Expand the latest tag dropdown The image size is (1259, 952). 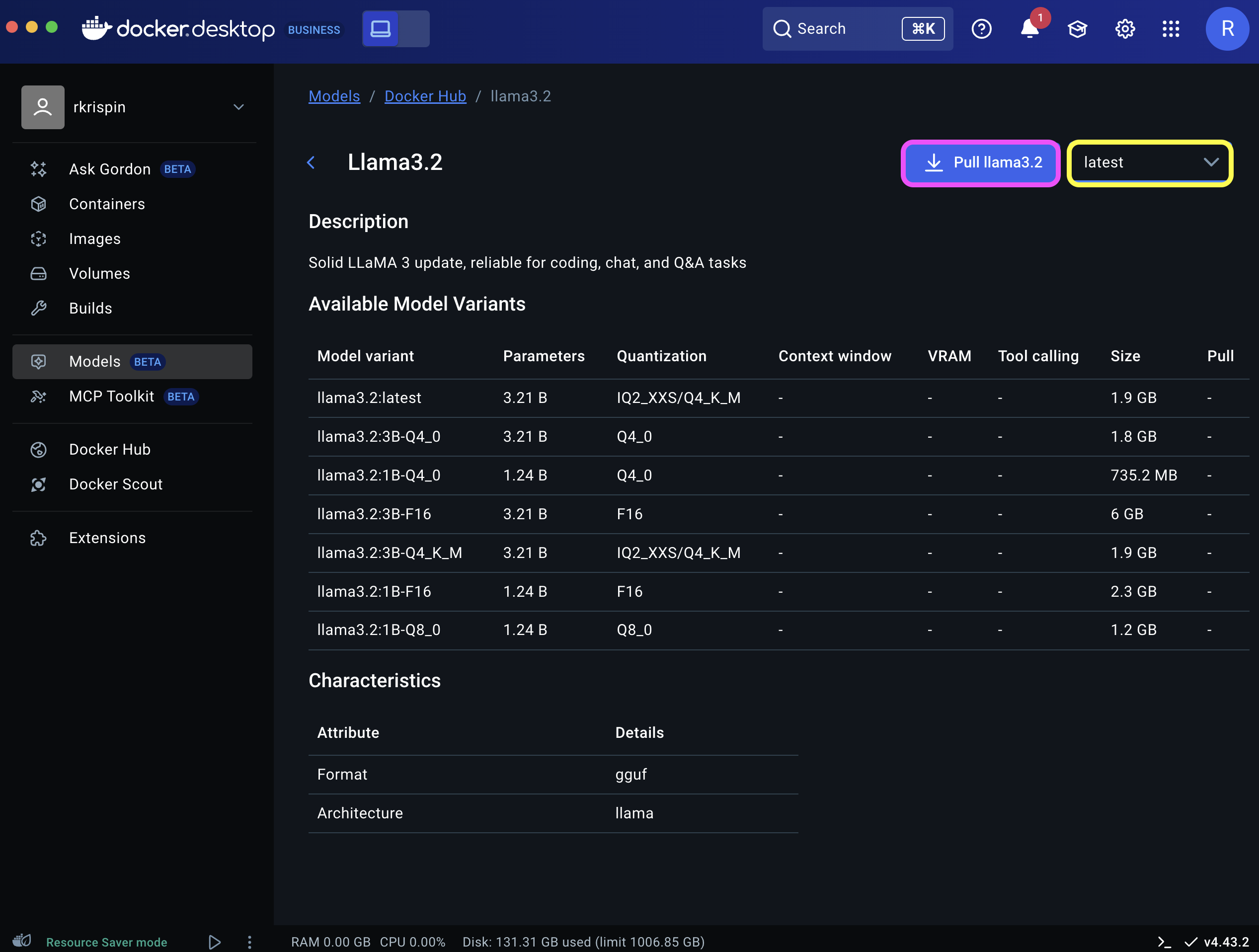pyautogui.click(x=1150, y=163)
